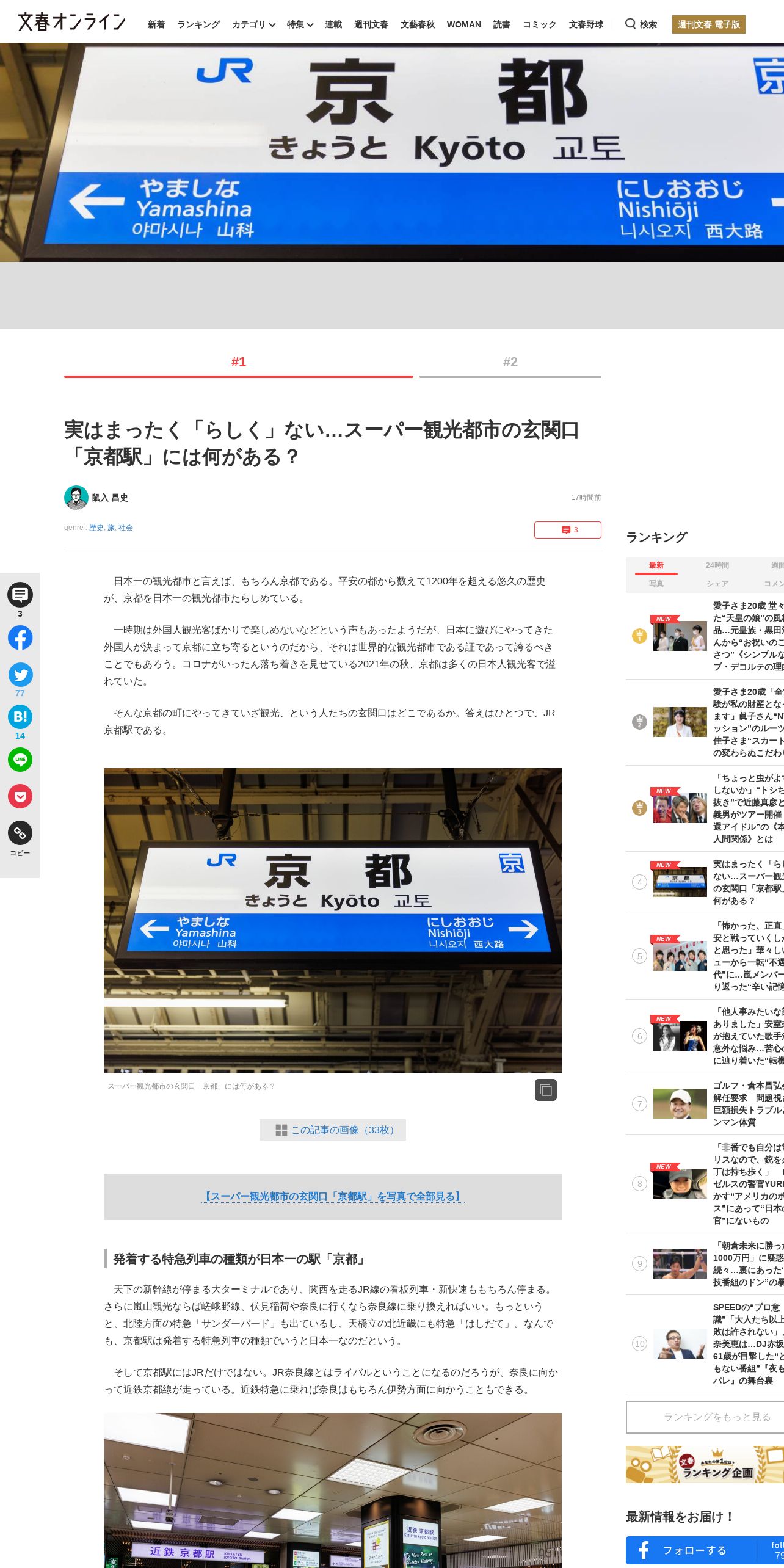Open the comments bubble in share sidebar

[20, 594]
